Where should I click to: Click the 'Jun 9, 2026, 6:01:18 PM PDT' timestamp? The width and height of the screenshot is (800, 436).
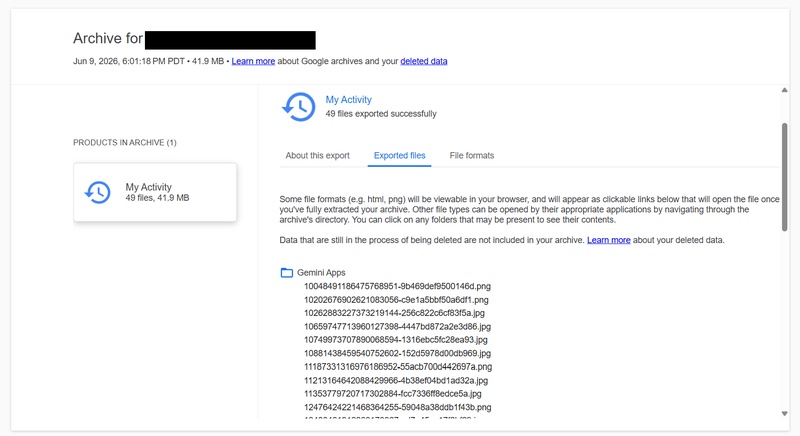coord(129,61)
